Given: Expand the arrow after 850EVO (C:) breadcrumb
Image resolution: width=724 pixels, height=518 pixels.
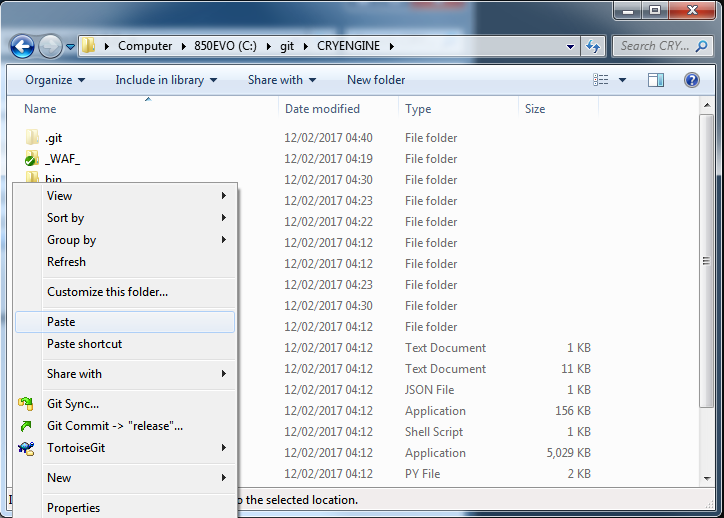Looking at the screenshot, I should 269,46.
